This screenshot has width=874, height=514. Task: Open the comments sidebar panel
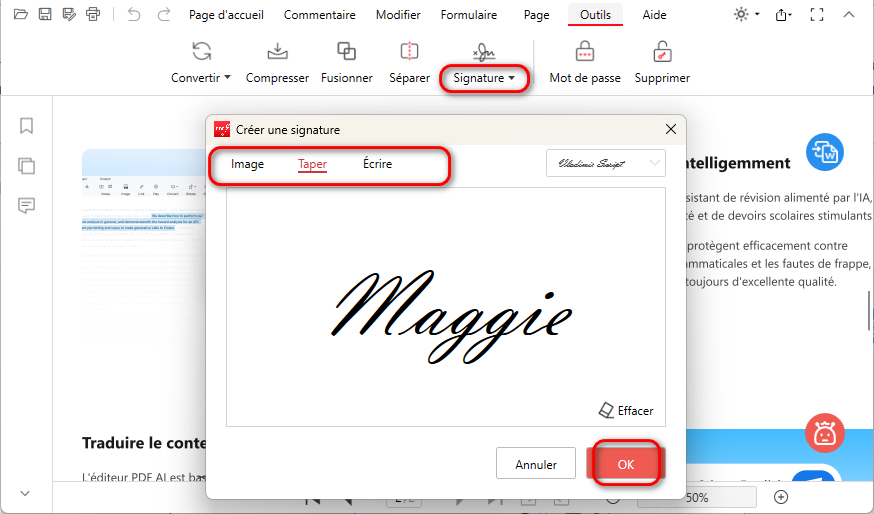26,206
